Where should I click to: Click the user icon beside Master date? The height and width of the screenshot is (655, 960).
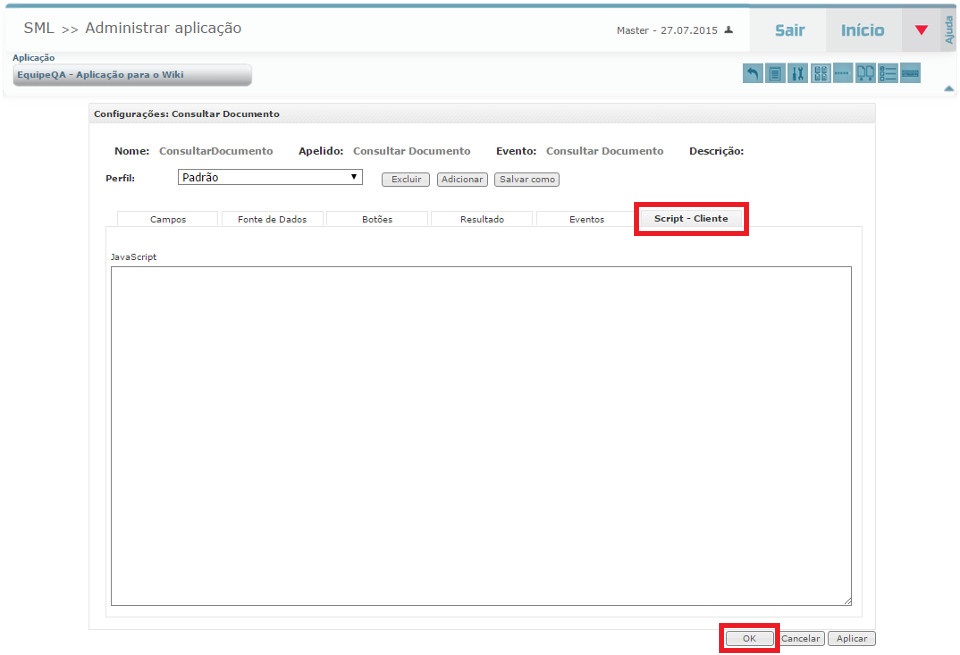(x=729, y=30)
